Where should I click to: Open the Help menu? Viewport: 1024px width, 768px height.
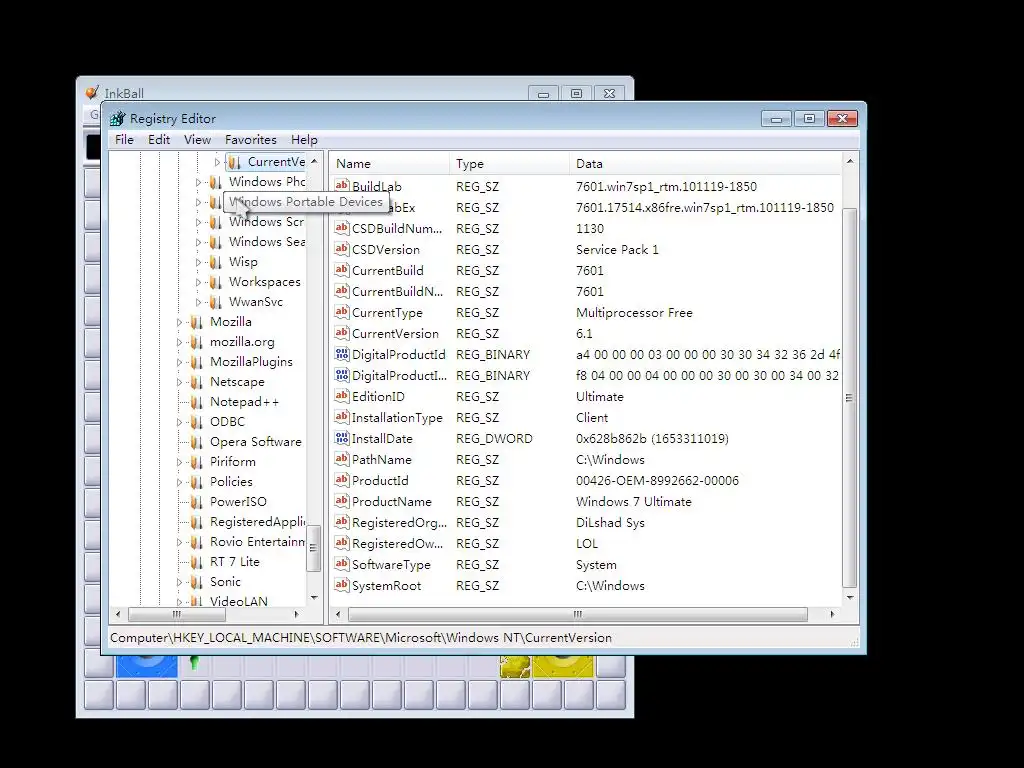pyautogui.click(x=304, y=139)
